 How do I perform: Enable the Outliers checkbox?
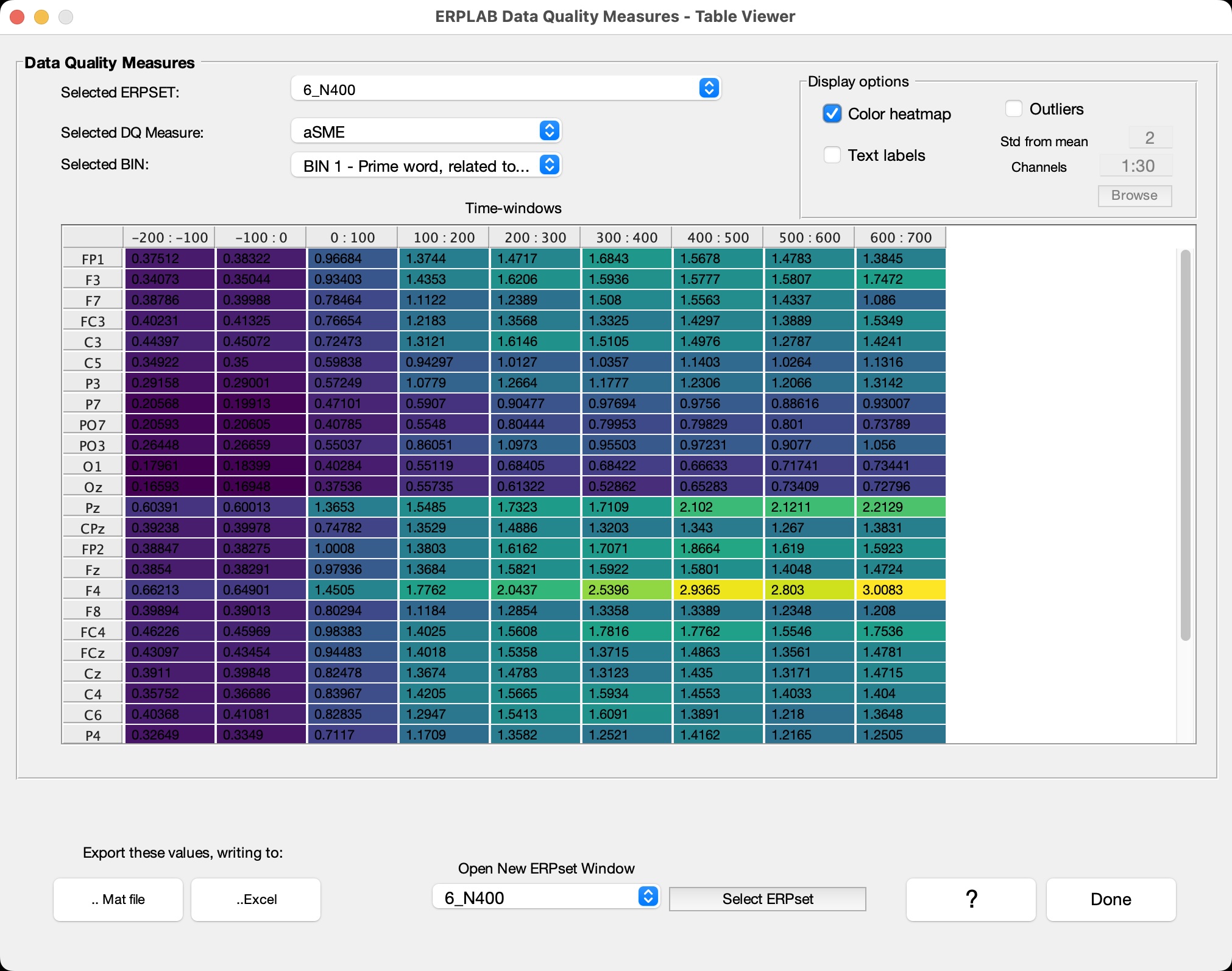[1014, 109]
